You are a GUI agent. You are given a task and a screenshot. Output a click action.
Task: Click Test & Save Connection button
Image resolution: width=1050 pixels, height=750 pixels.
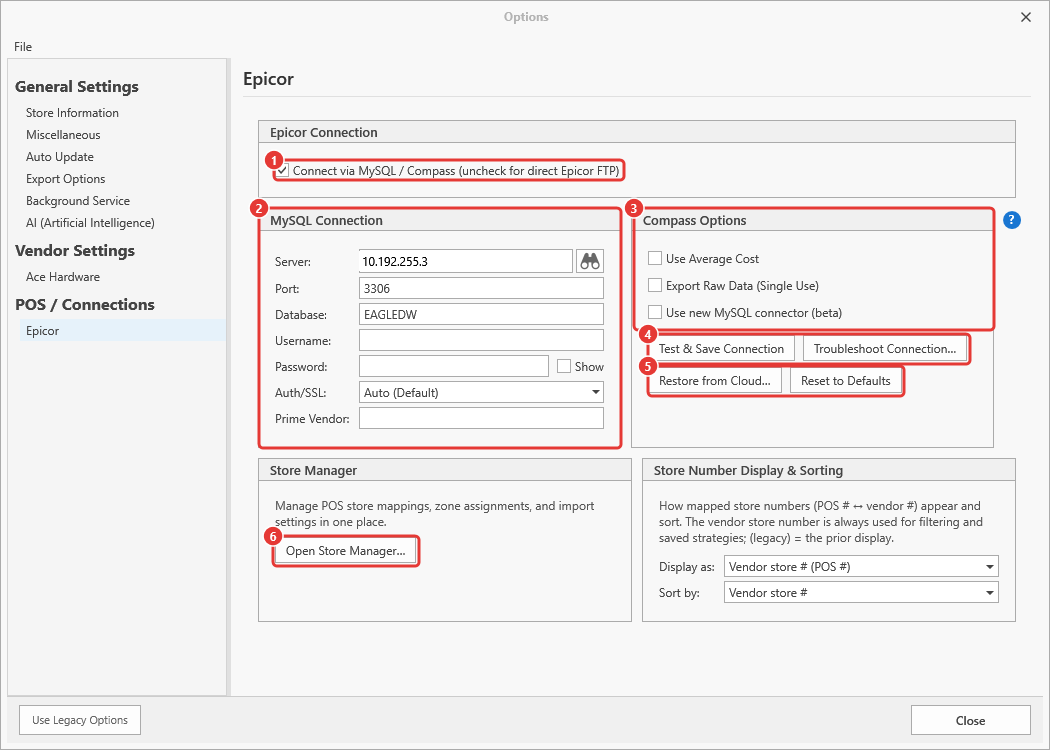point(721,348)
